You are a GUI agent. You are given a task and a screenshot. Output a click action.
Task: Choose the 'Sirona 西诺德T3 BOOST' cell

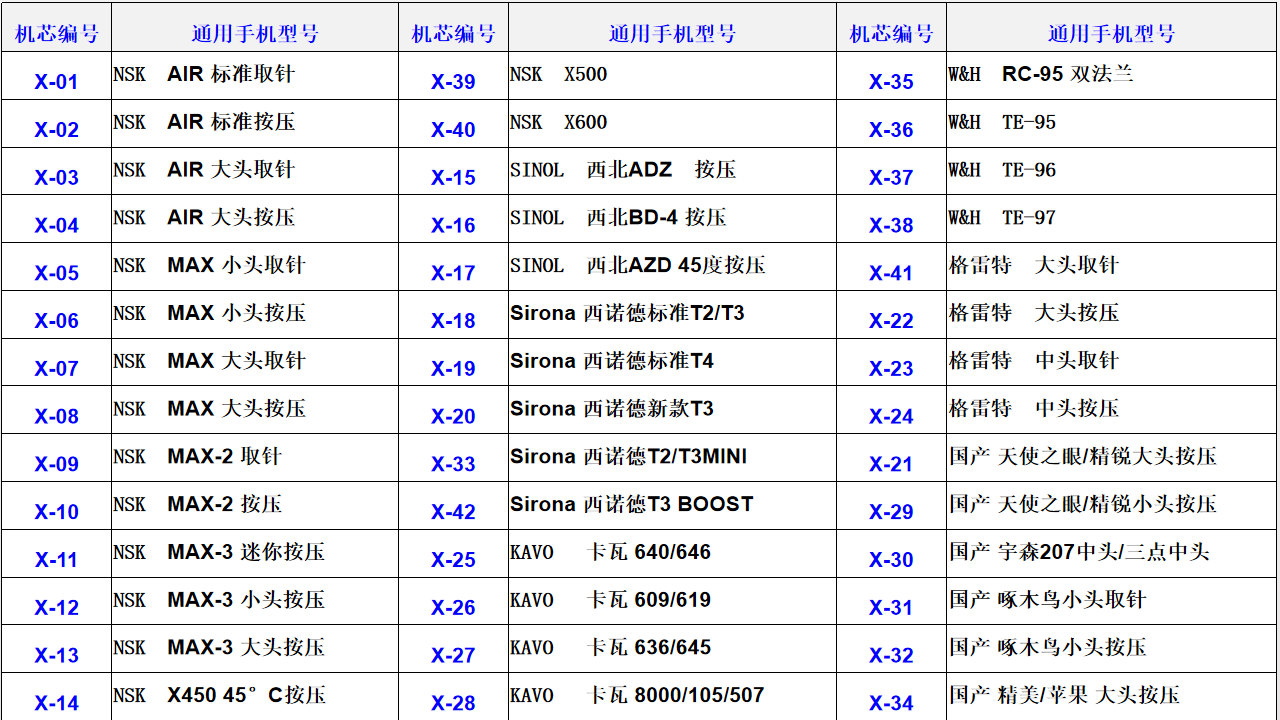[x=672, y=506]
